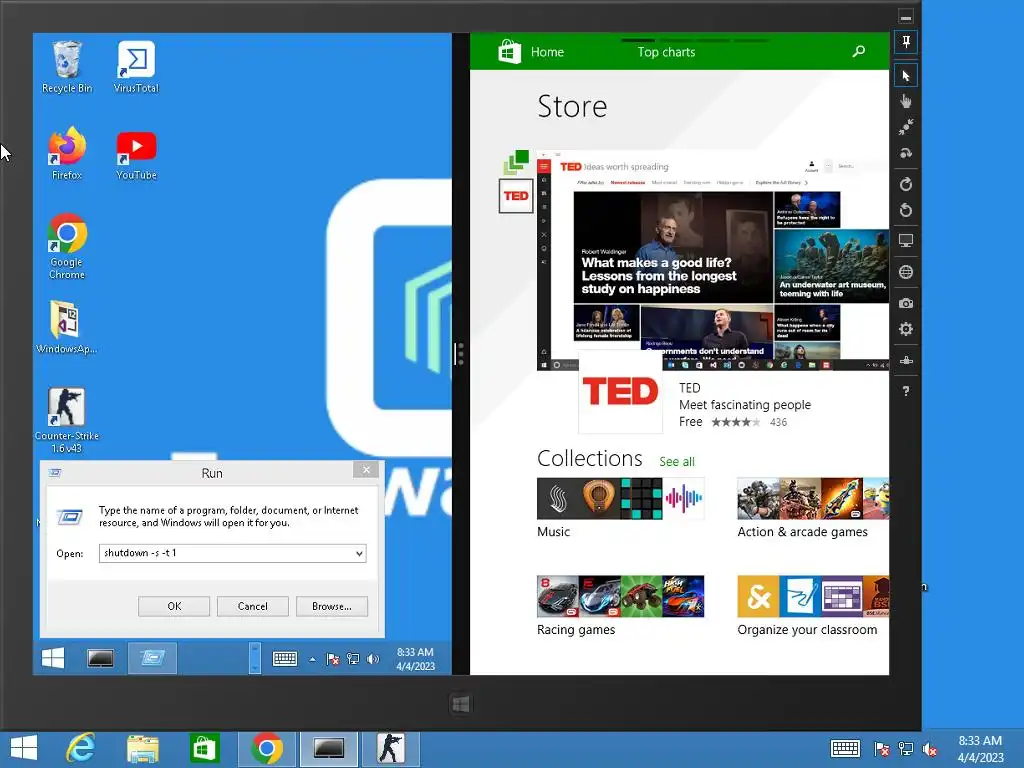Open Store search magnifier icon
The width and height of the screenshot is (1024, 768).
click(x=859, y=52)
